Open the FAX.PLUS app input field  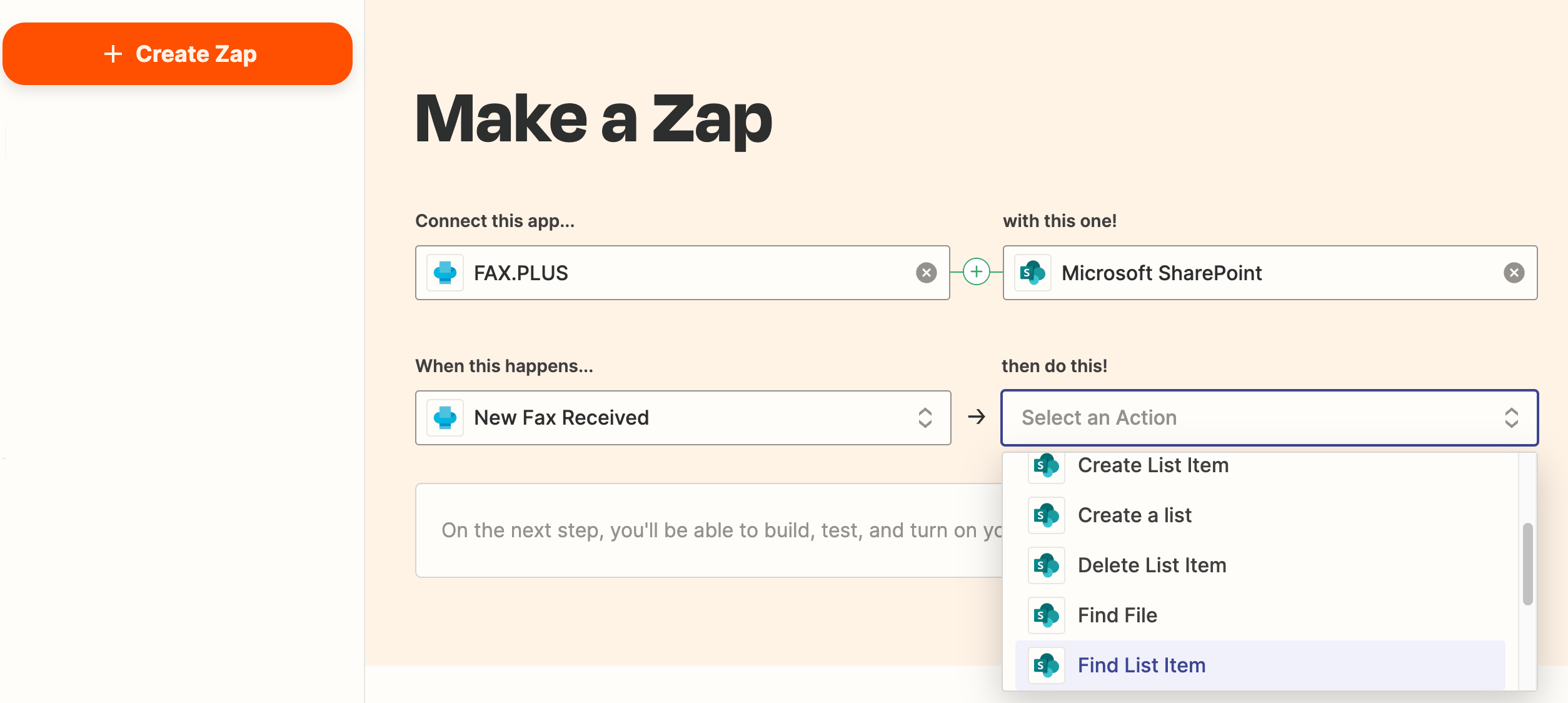[683, 273]
